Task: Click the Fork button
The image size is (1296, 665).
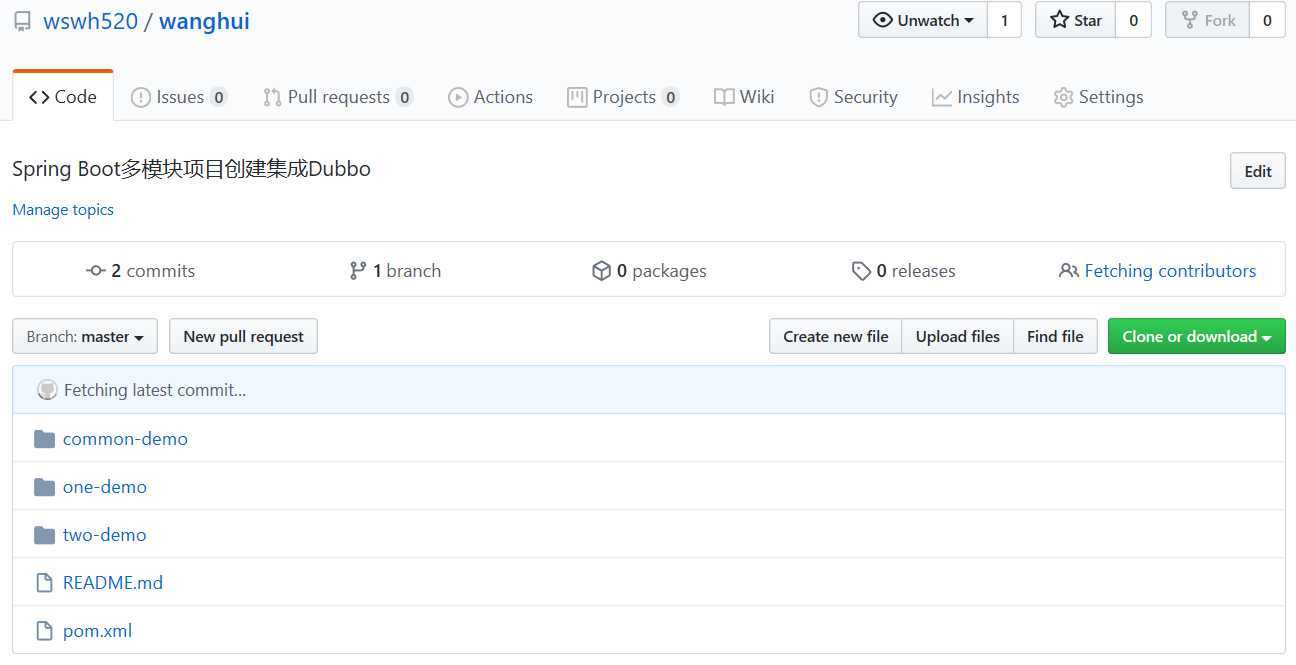Action: click(1208, 20)
